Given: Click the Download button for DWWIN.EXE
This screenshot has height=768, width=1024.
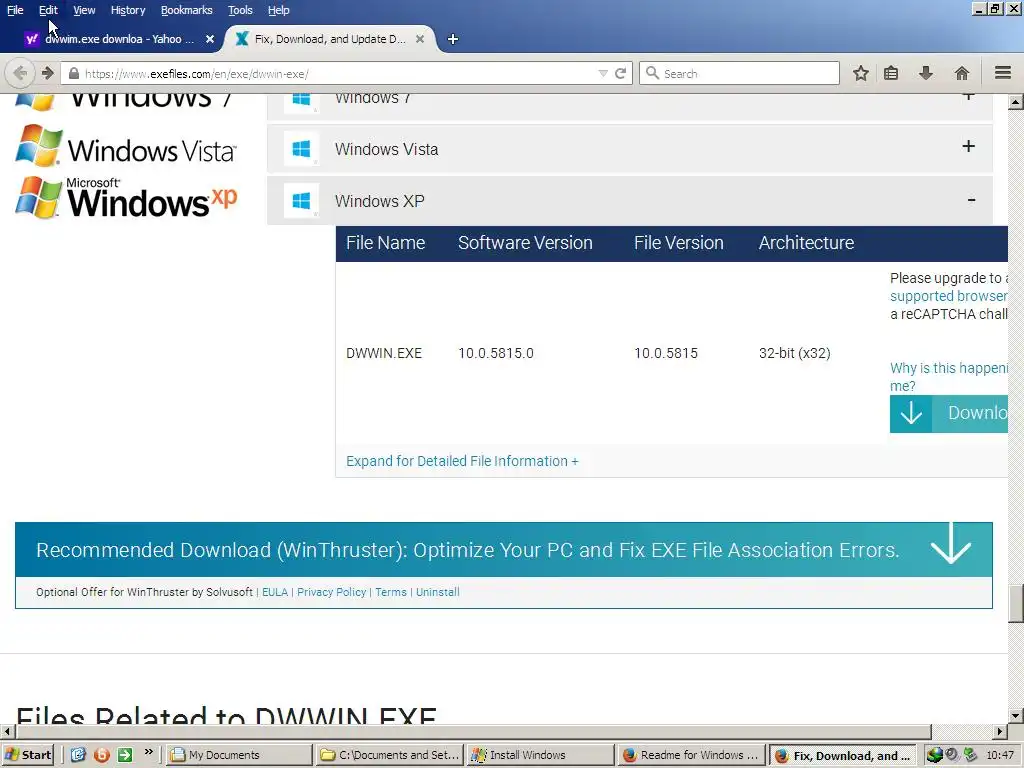Looking at the screenshot, I should pyautogui.click(x=948, y=413).
